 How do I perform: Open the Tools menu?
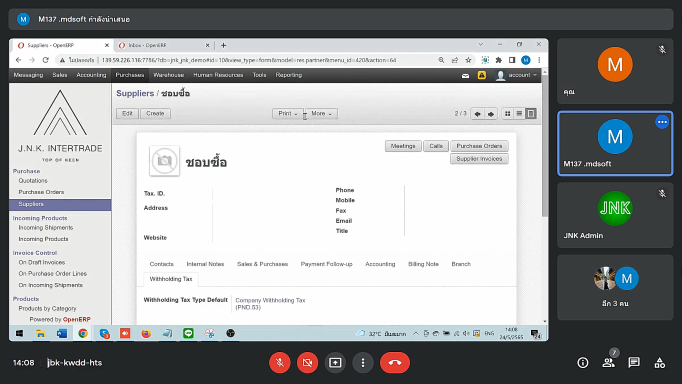click(259, 75)
